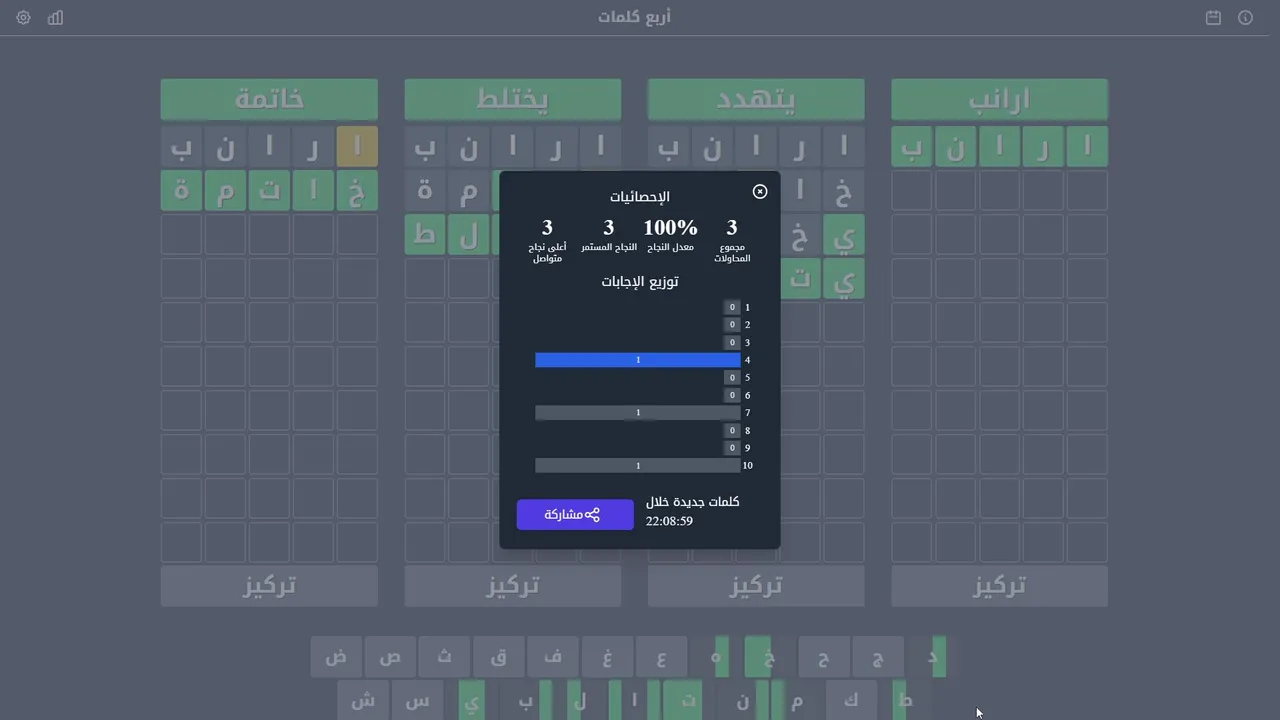Click the مجموع المحاولات label
Image resolution: width=1280 pixels, height=720 pixels.
(x=732, y=253)
